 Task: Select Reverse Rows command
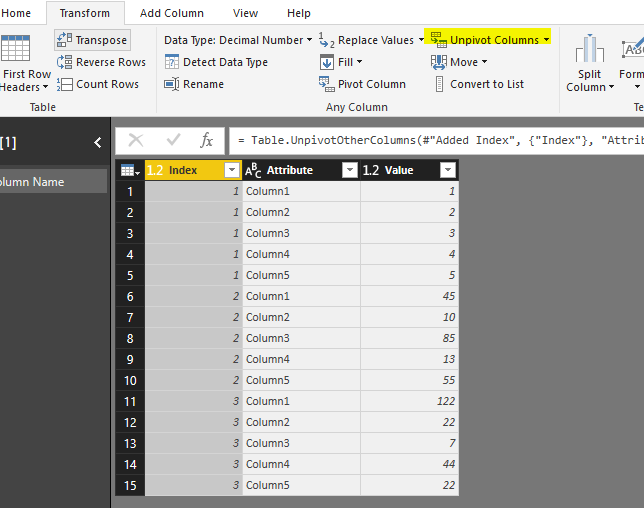click(x=101, y=62)
